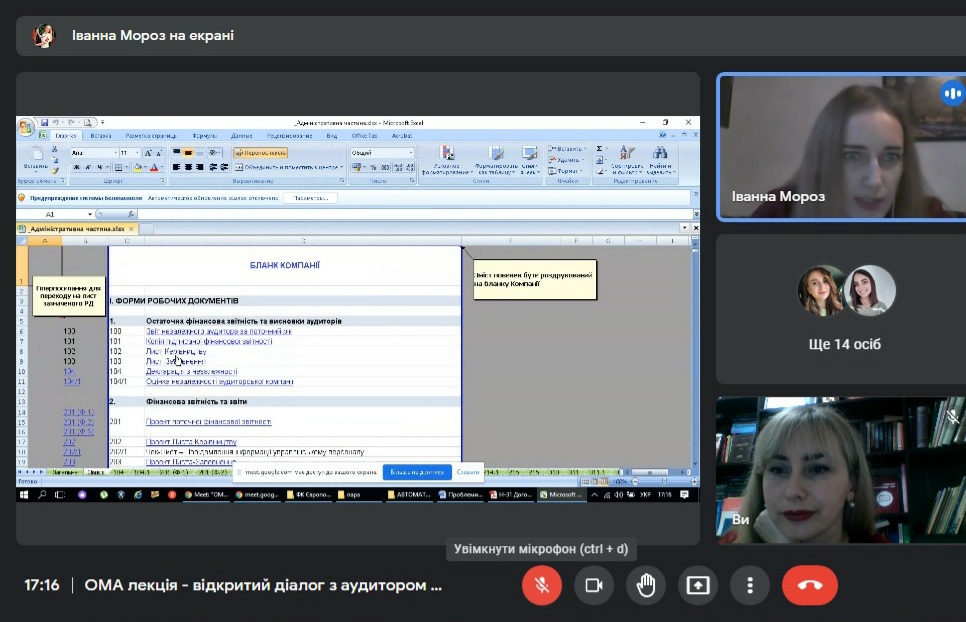Open Сортировка и фильтр menu
The height and width of the screenshot is (622, 966).
point(627,160)
